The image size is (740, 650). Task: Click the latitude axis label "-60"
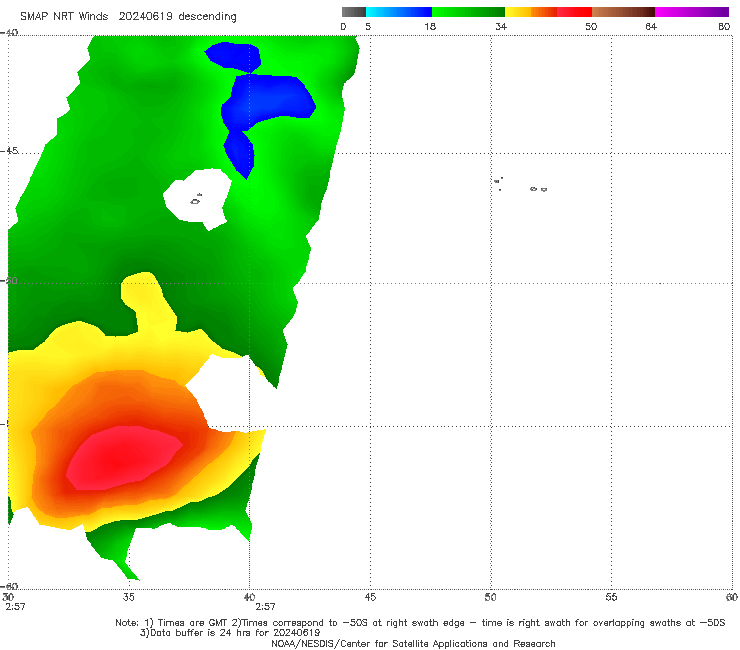click(10, 586)
